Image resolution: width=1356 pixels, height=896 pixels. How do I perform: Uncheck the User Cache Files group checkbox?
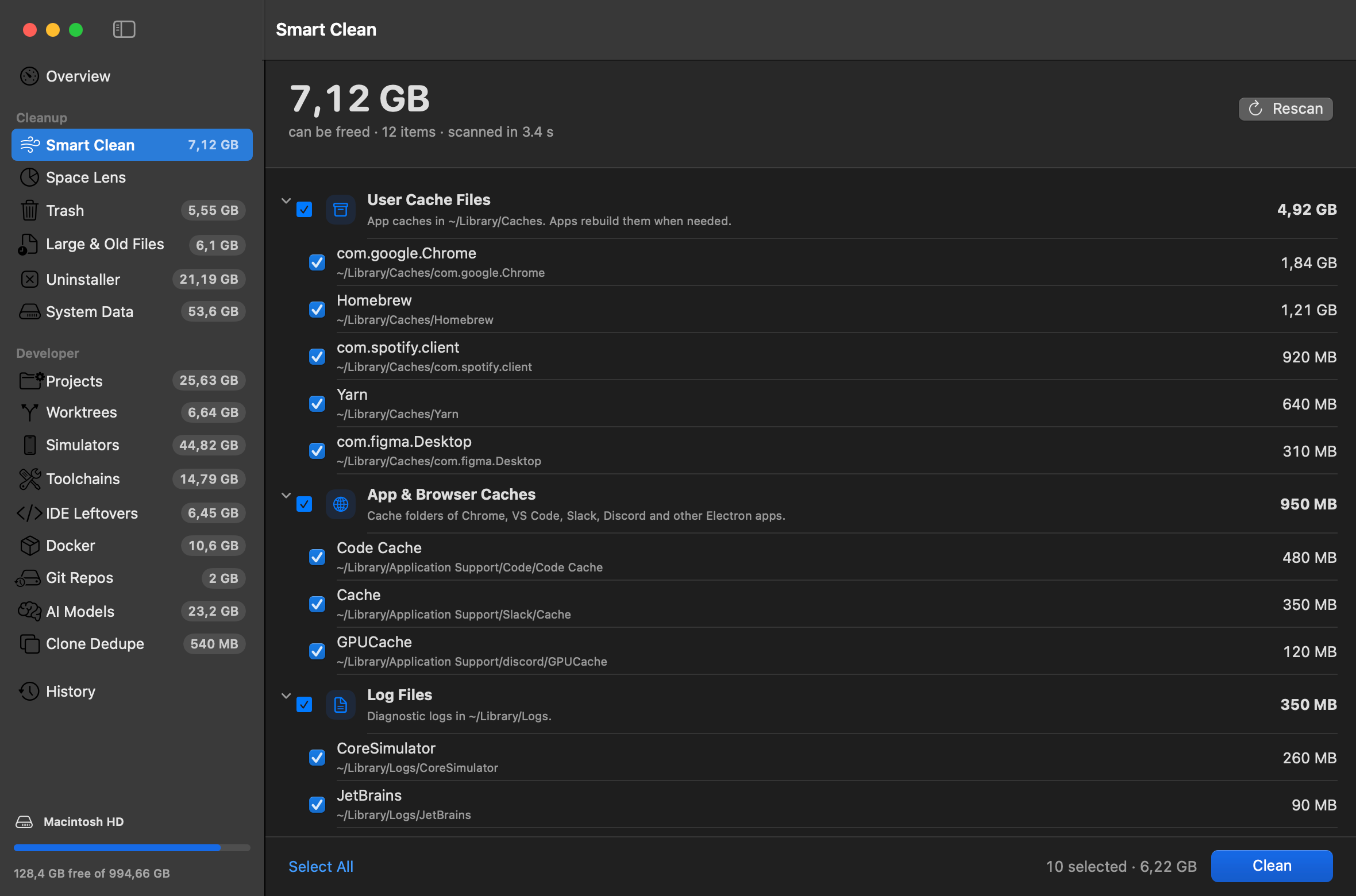pyautogui.click(x=304, y=210)
